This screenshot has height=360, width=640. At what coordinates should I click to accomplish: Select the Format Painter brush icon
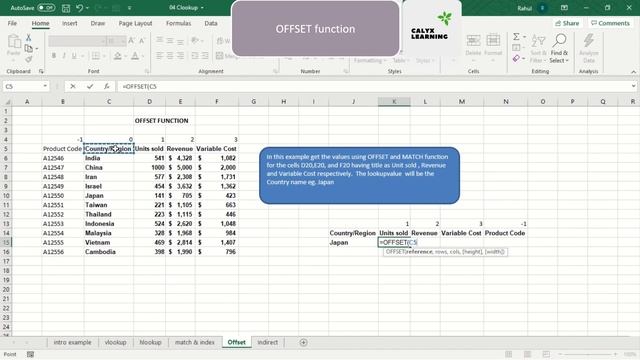29,60
